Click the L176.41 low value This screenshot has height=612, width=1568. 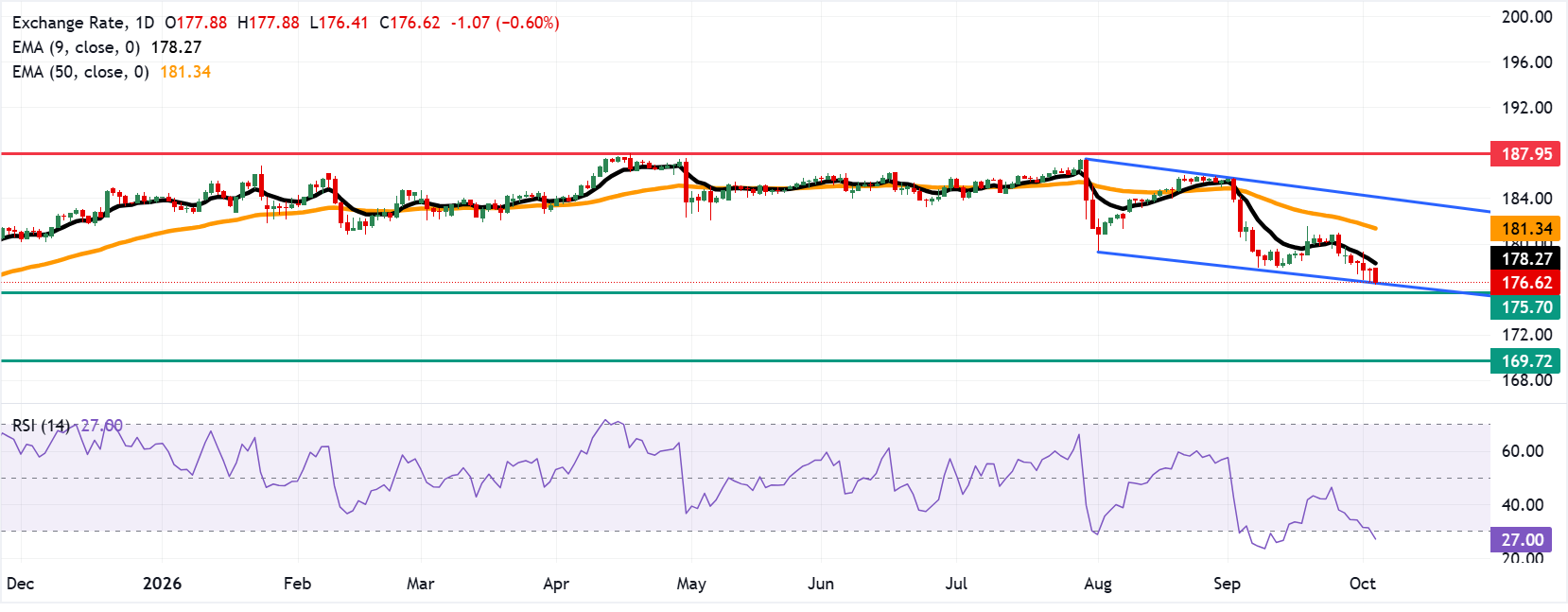pyautogui.click(x=339, y=23)
